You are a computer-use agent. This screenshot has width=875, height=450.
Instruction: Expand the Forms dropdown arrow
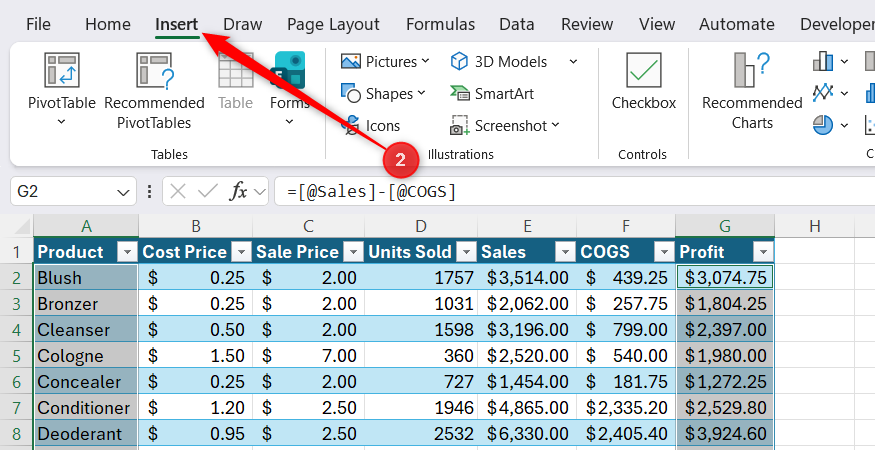[x=289, y=122]
